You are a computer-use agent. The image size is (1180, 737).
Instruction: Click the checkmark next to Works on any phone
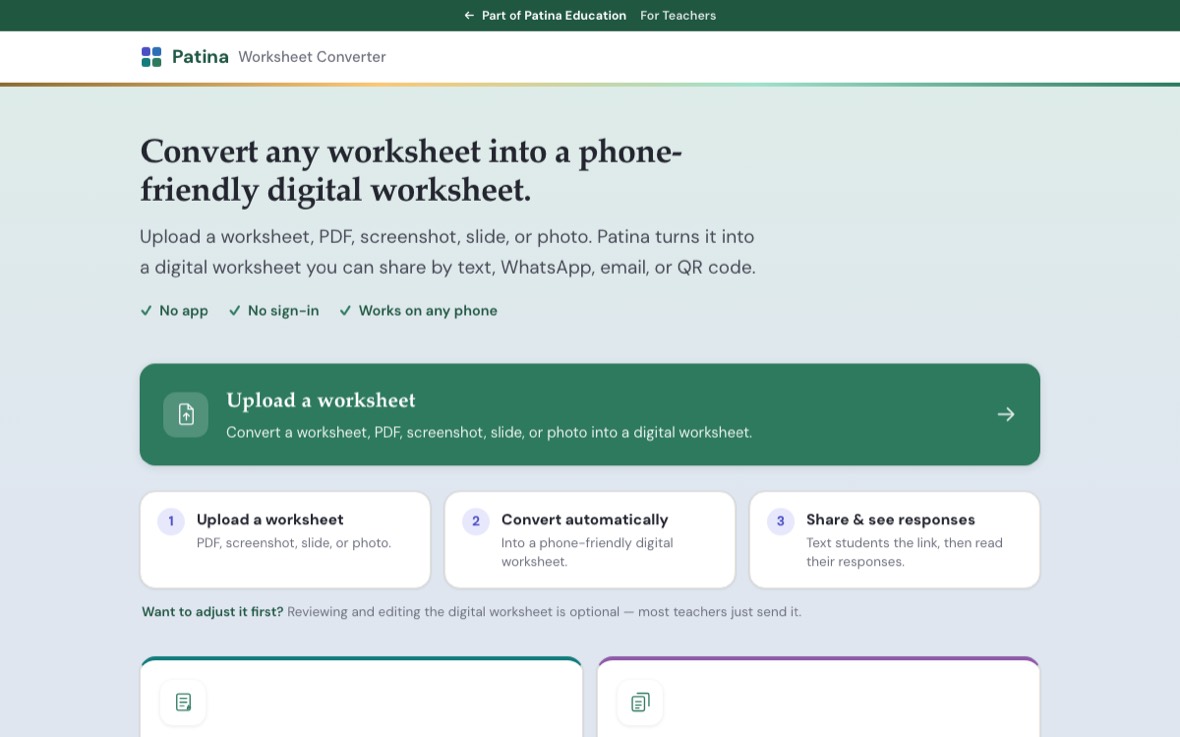pos(345,311)
